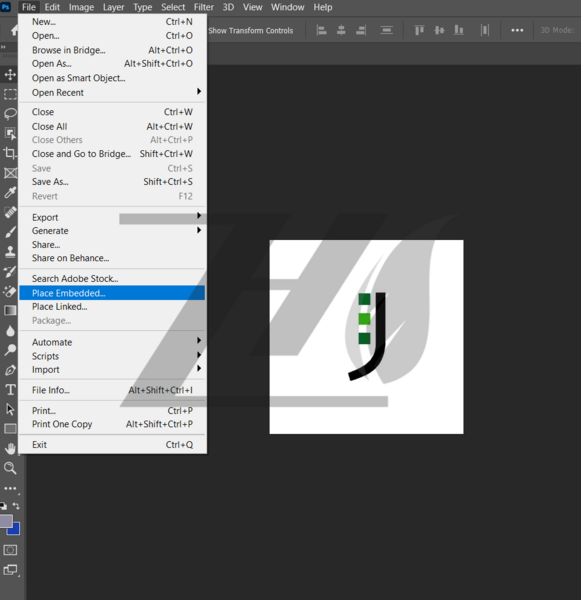Reset default foreground and background colors
This screenshot has width=581, height=600.
tap(3, 506)
